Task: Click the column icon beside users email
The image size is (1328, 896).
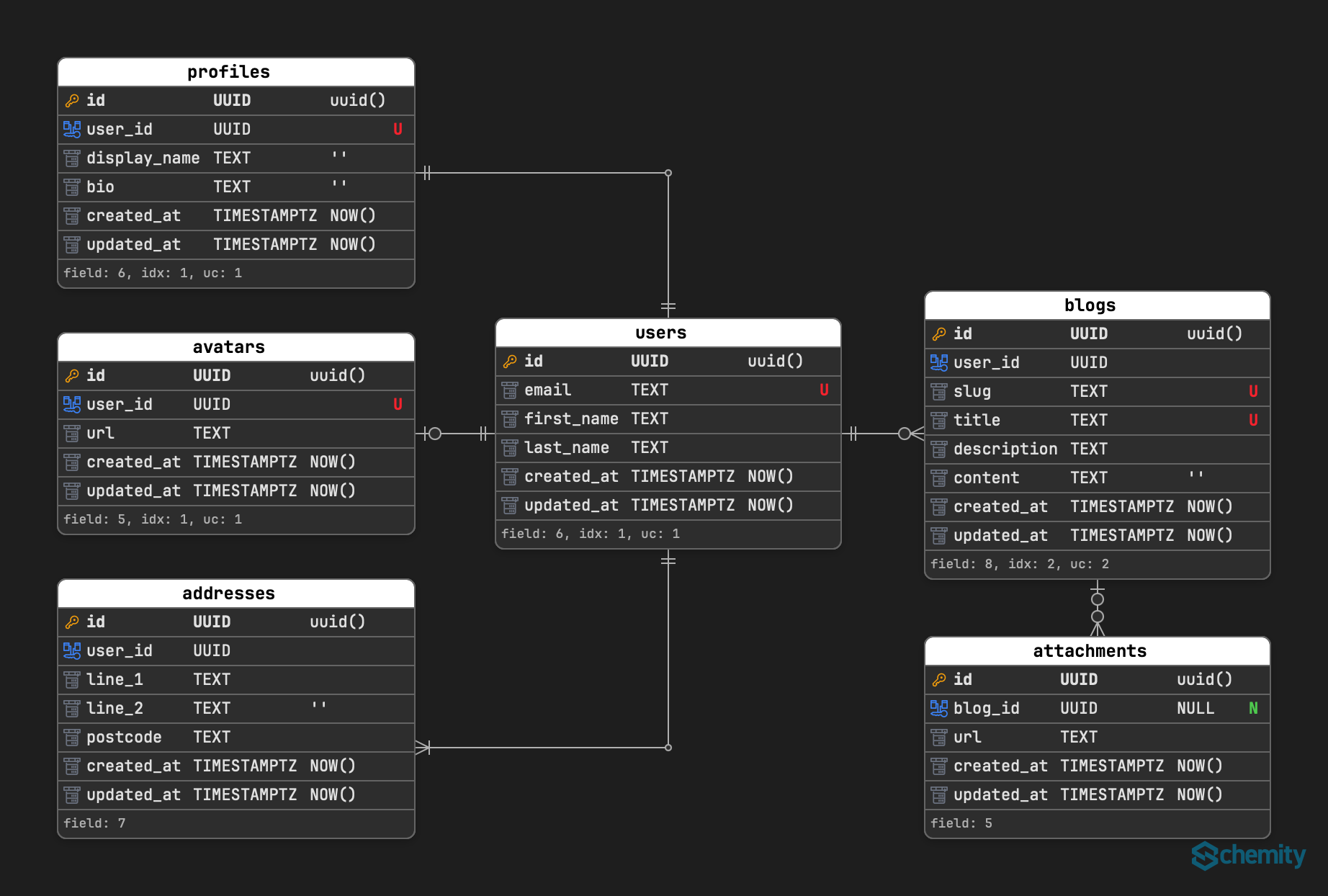Action: click(510, 390)
